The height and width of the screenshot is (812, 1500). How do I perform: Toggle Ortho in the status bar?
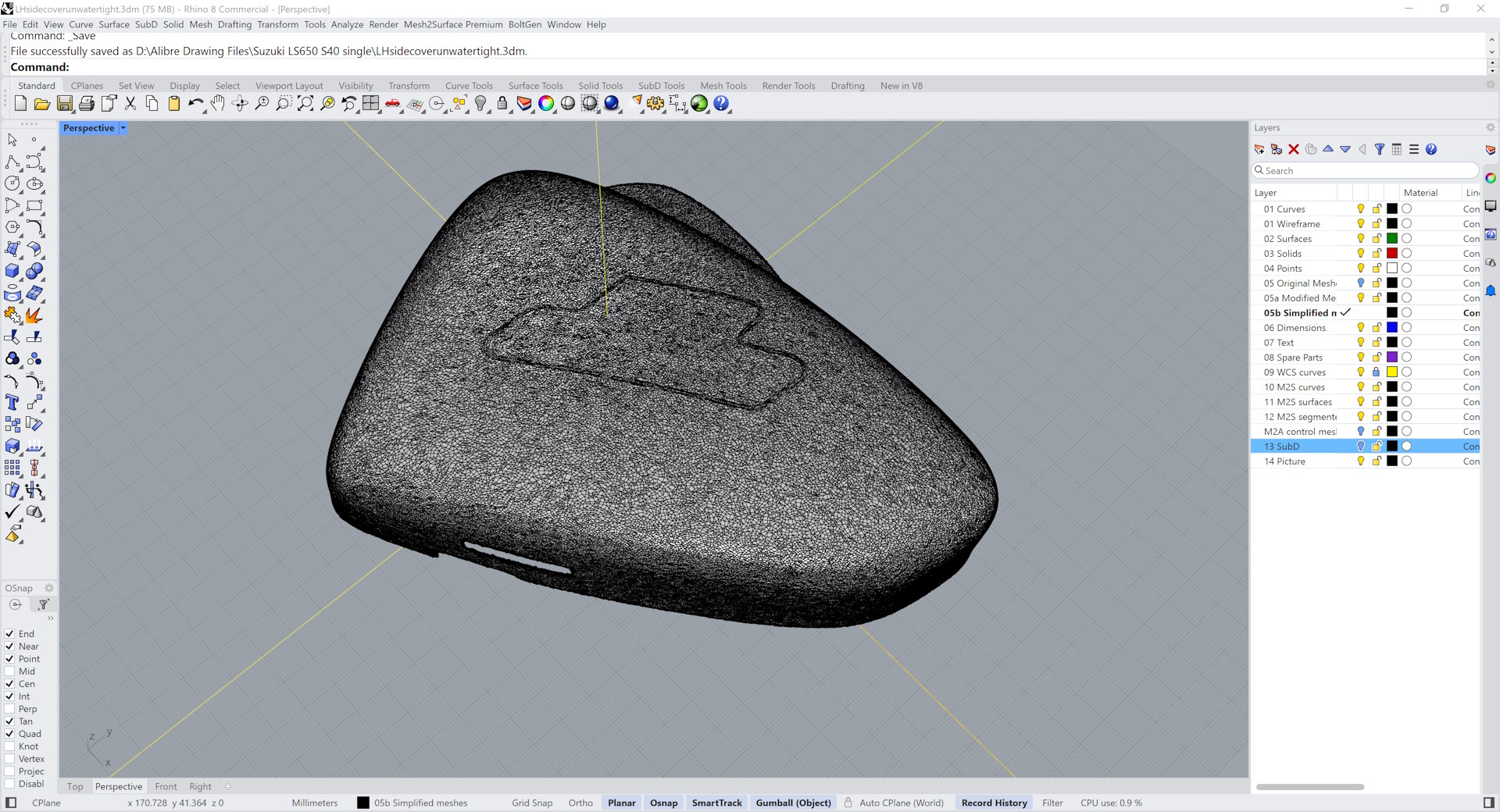click(580, 803)
